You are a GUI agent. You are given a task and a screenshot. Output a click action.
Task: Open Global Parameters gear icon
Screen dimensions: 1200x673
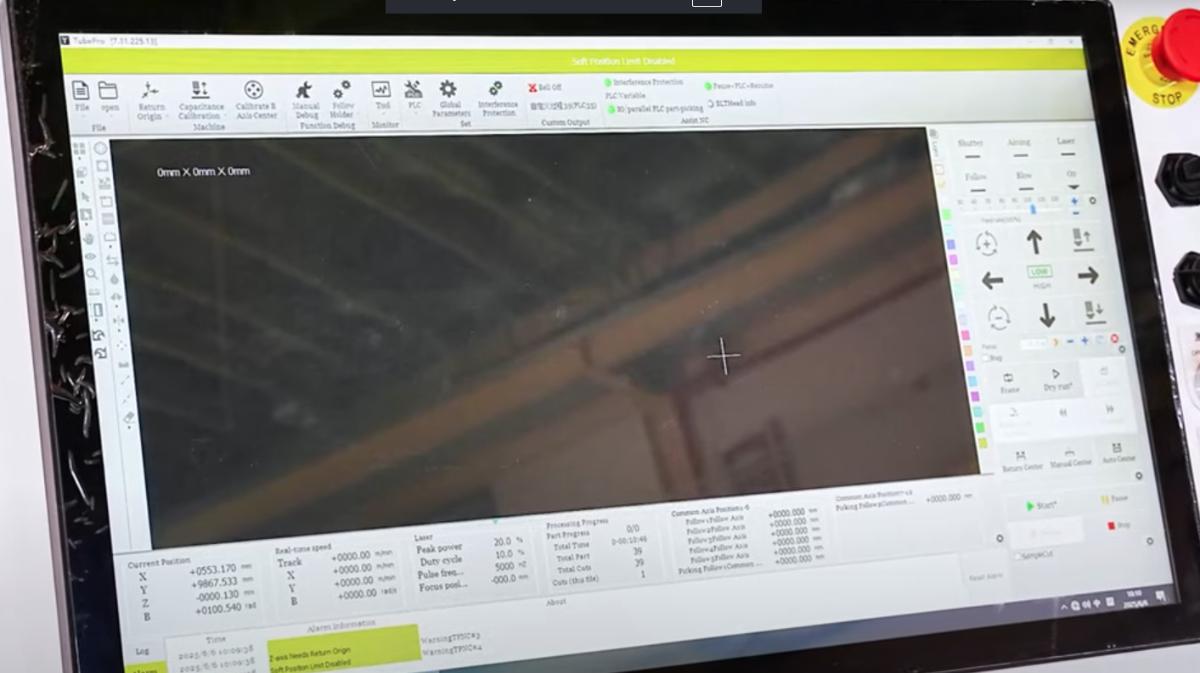click(448, 91)
